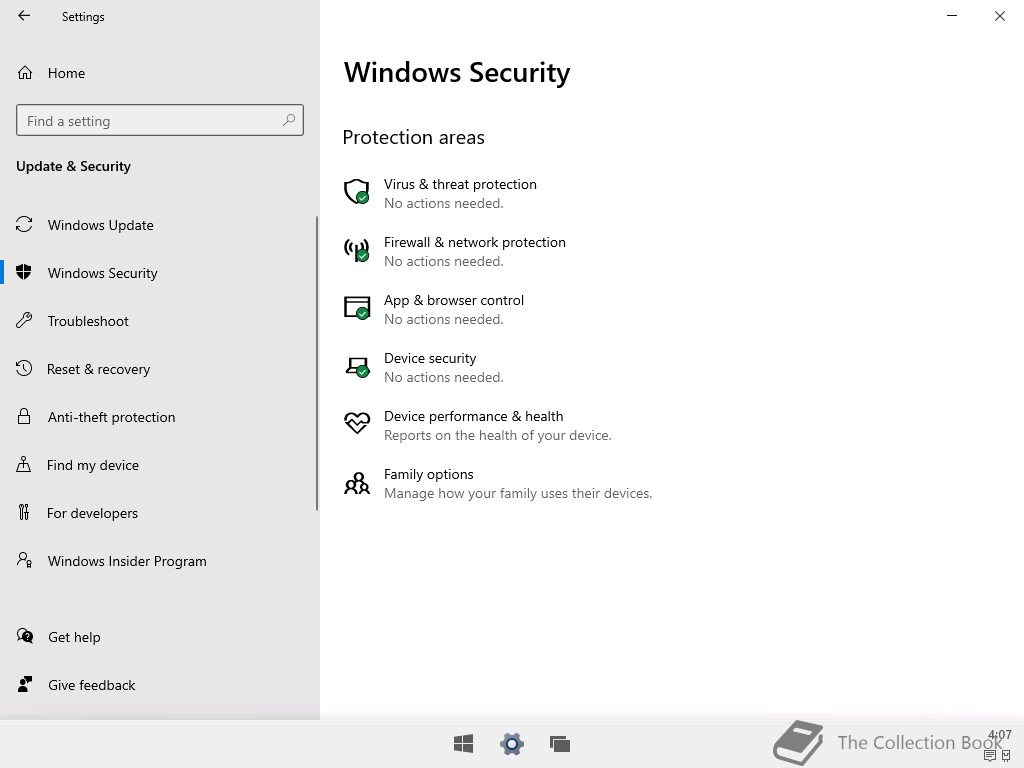Focus the Find a setting field
This screenshot has width=1024, height=768.
pos(160,120)
